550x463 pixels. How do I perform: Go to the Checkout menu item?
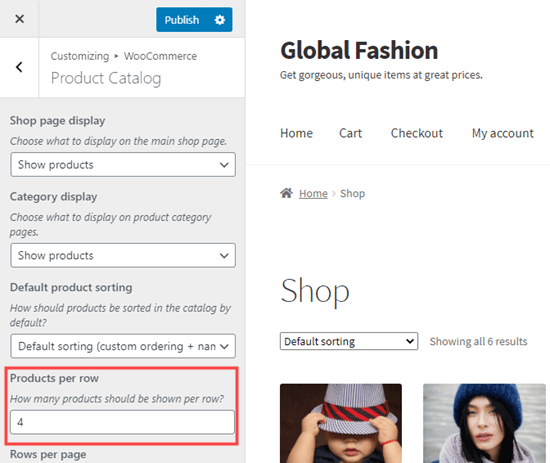417,133
